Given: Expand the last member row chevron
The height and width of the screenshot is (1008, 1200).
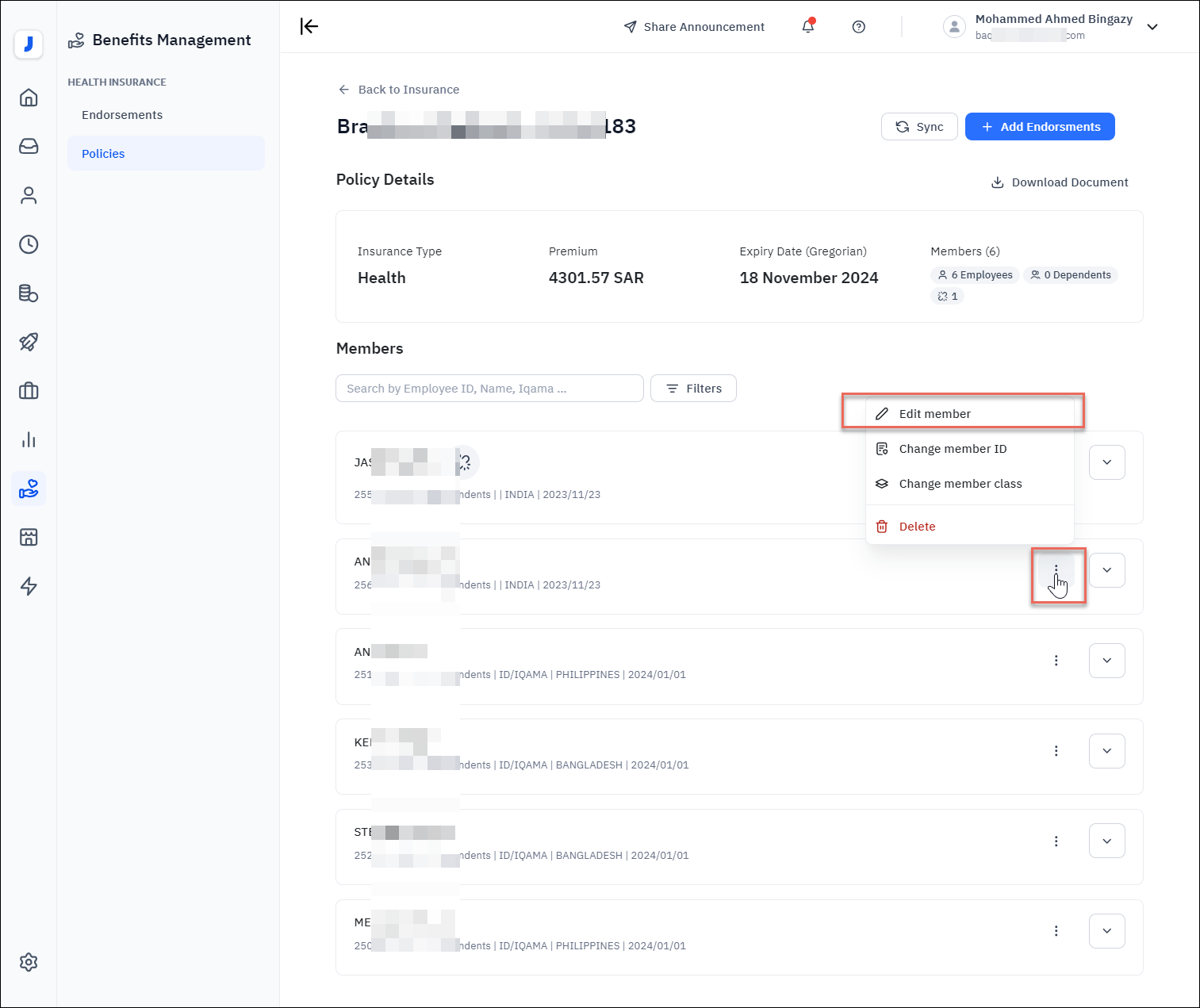Looking at the screenshot, I should 1106,931.
